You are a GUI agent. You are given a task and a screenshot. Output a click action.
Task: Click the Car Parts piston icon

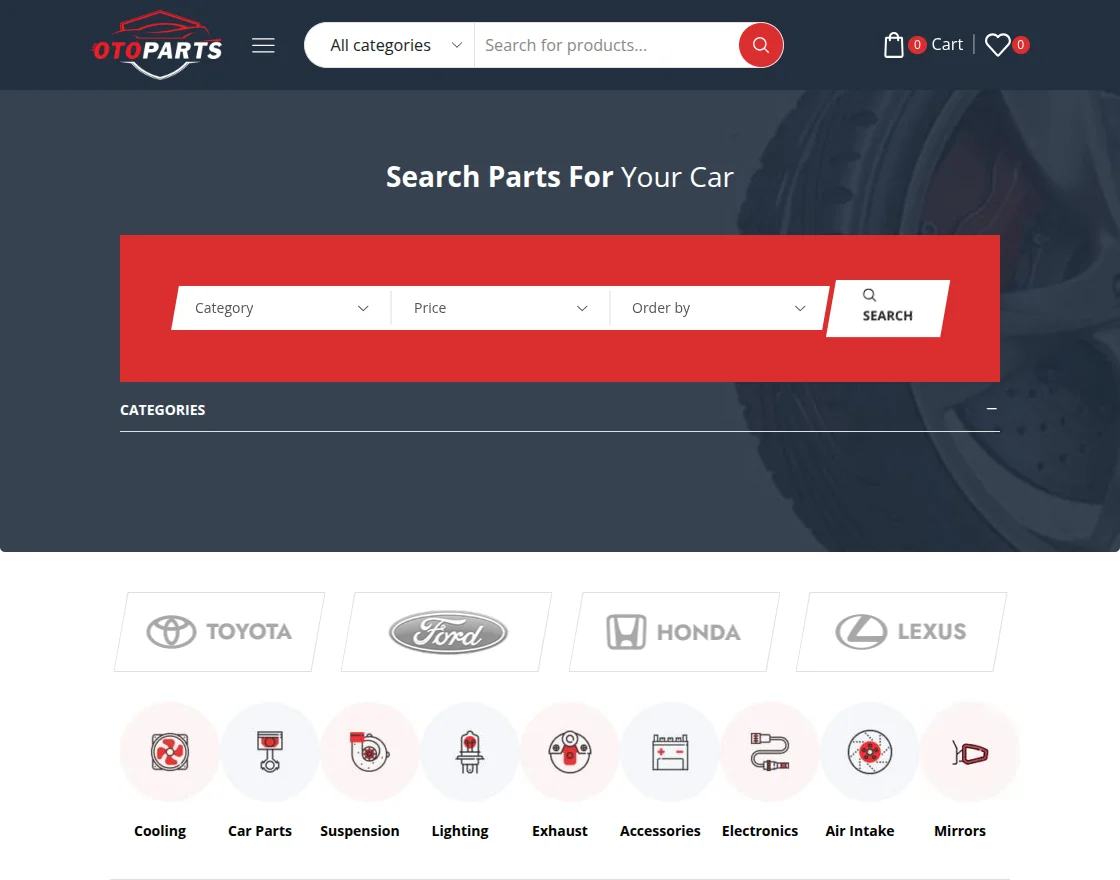coord(269,751)
